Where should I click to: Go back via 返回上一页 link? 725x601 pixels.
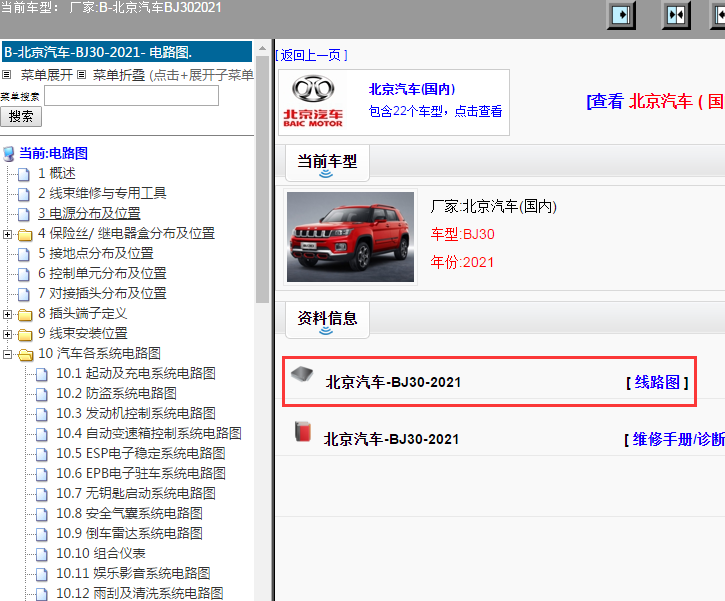click(x=312, y=55)
